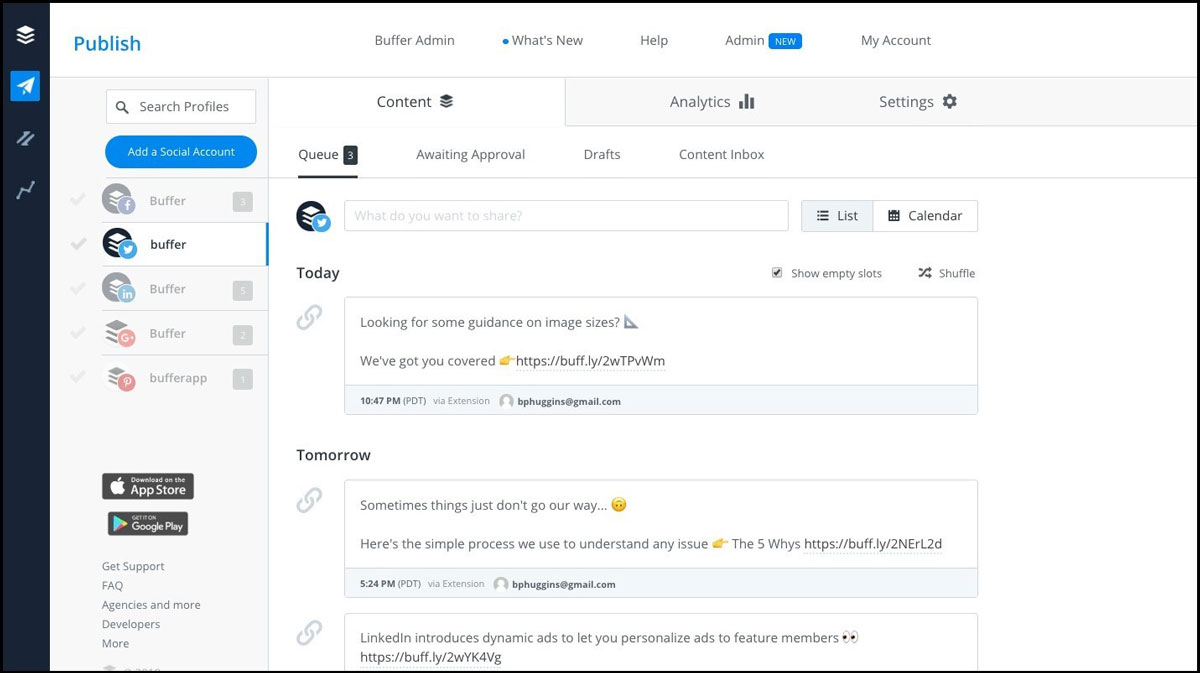Switch to List view
The width and height of the screenshot is (1200, 673).
(x=837, y=216)
